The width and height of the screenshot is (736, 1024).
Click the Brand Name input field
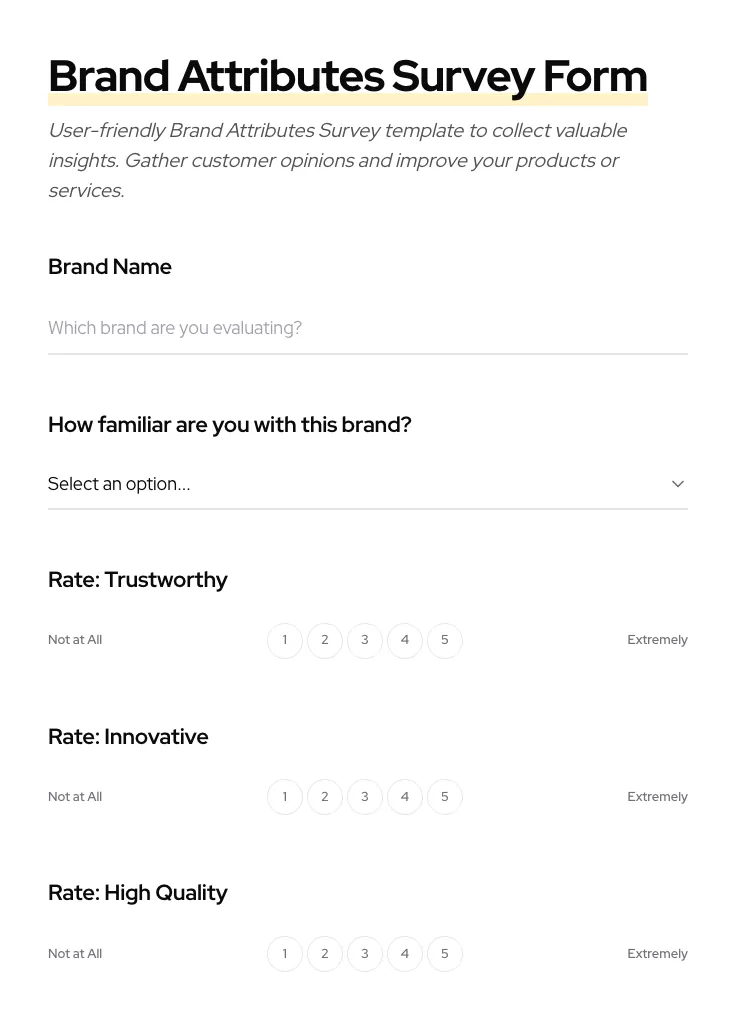(368, 328)
